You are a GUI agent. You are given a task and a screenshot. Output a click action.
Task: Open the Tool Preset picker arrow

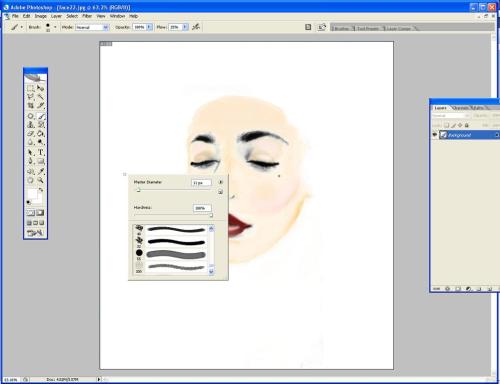22,27
